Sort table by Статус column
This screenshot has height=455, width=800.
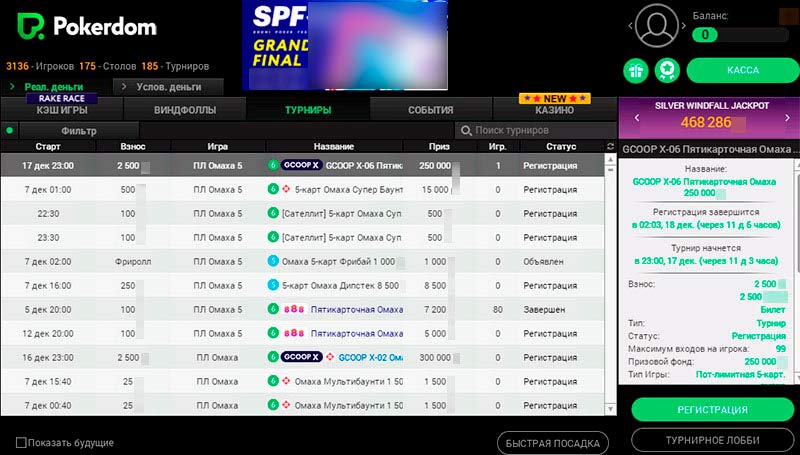coord(561,146)
